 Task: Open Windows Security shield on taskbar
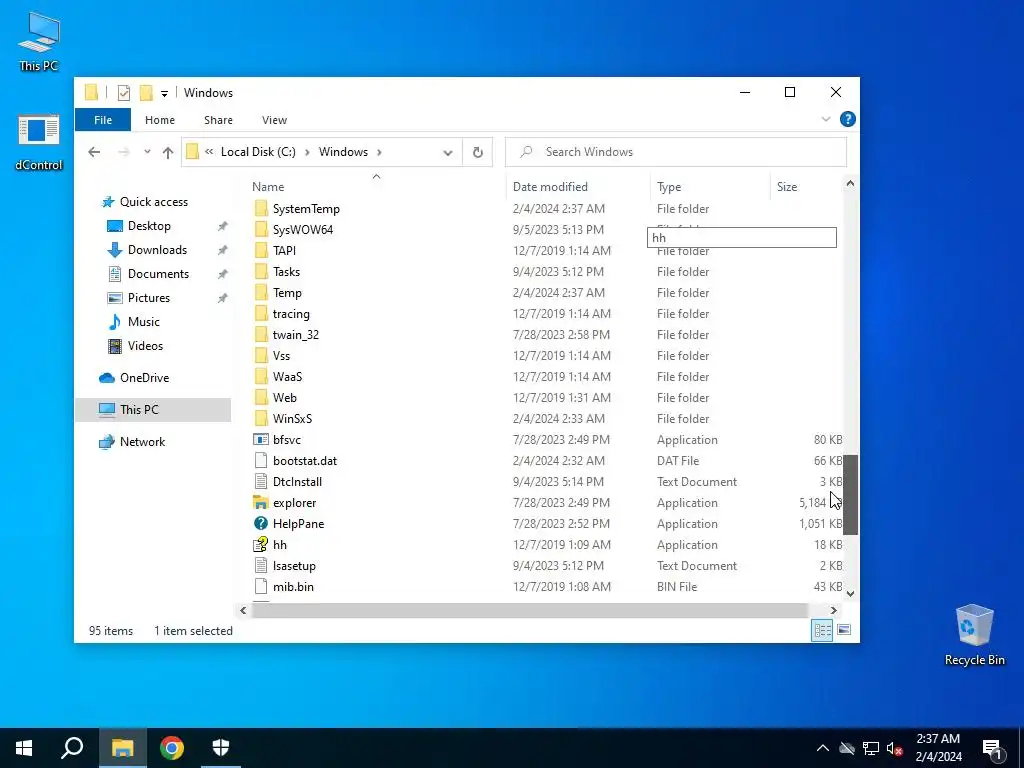click(x=221, y=748)
